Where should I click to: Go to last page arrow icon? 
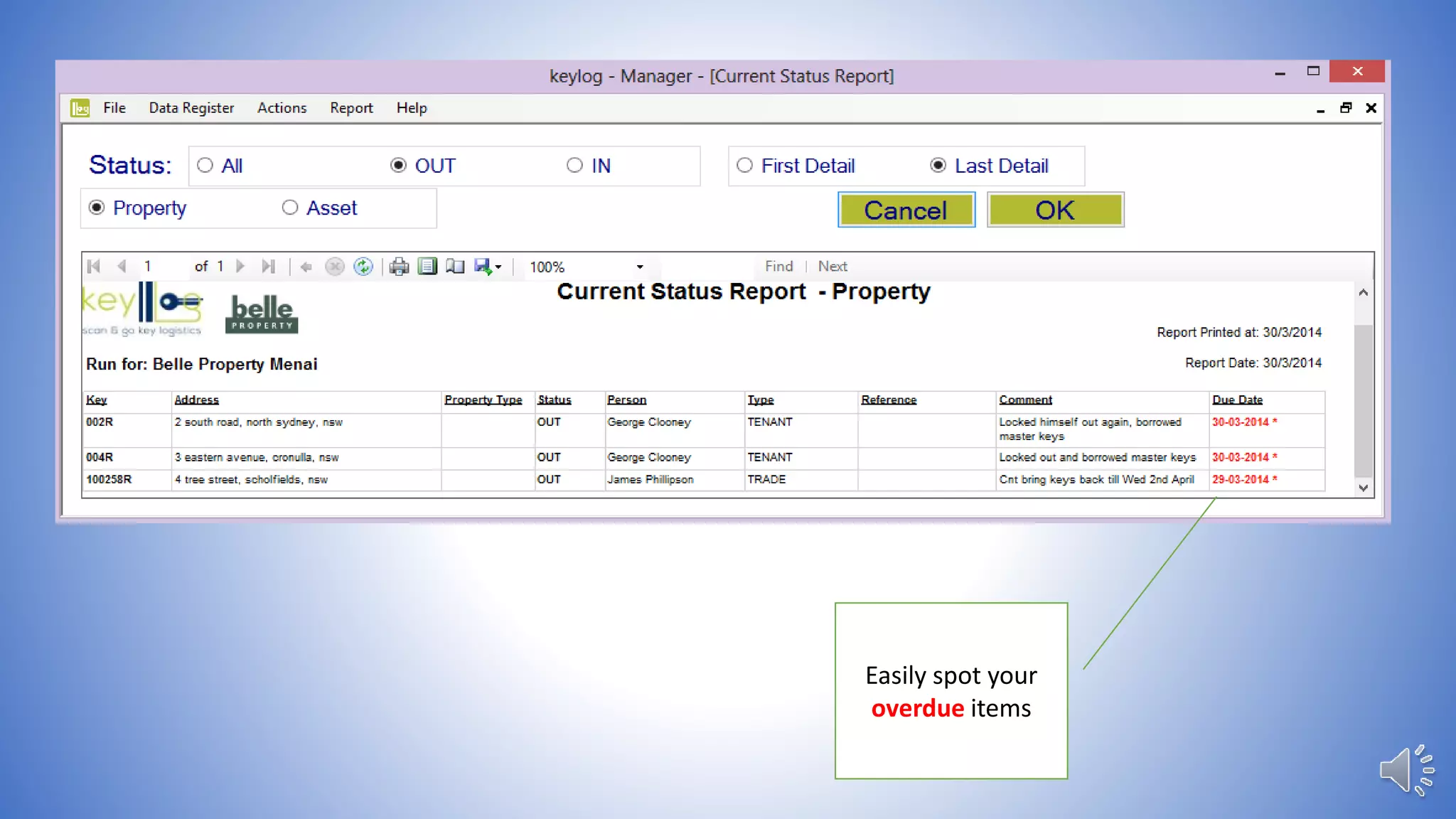pyautogui.click(x=268, y=267)
